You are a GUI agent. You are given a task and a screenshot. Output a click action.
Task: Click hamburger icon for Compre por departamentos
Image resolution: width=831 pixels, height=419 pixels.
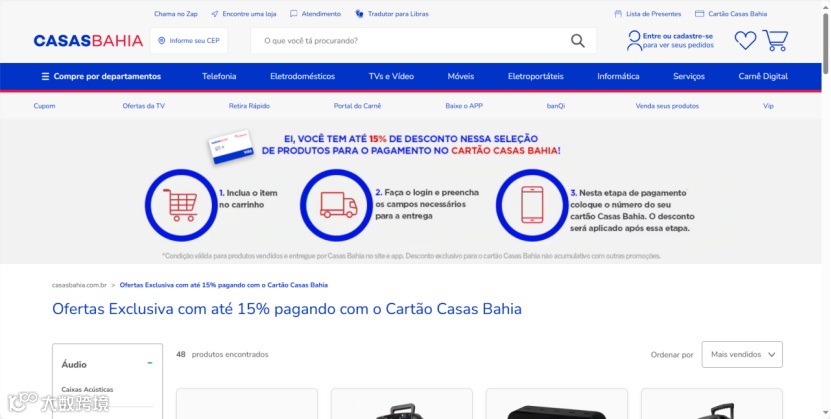(45, 76)
